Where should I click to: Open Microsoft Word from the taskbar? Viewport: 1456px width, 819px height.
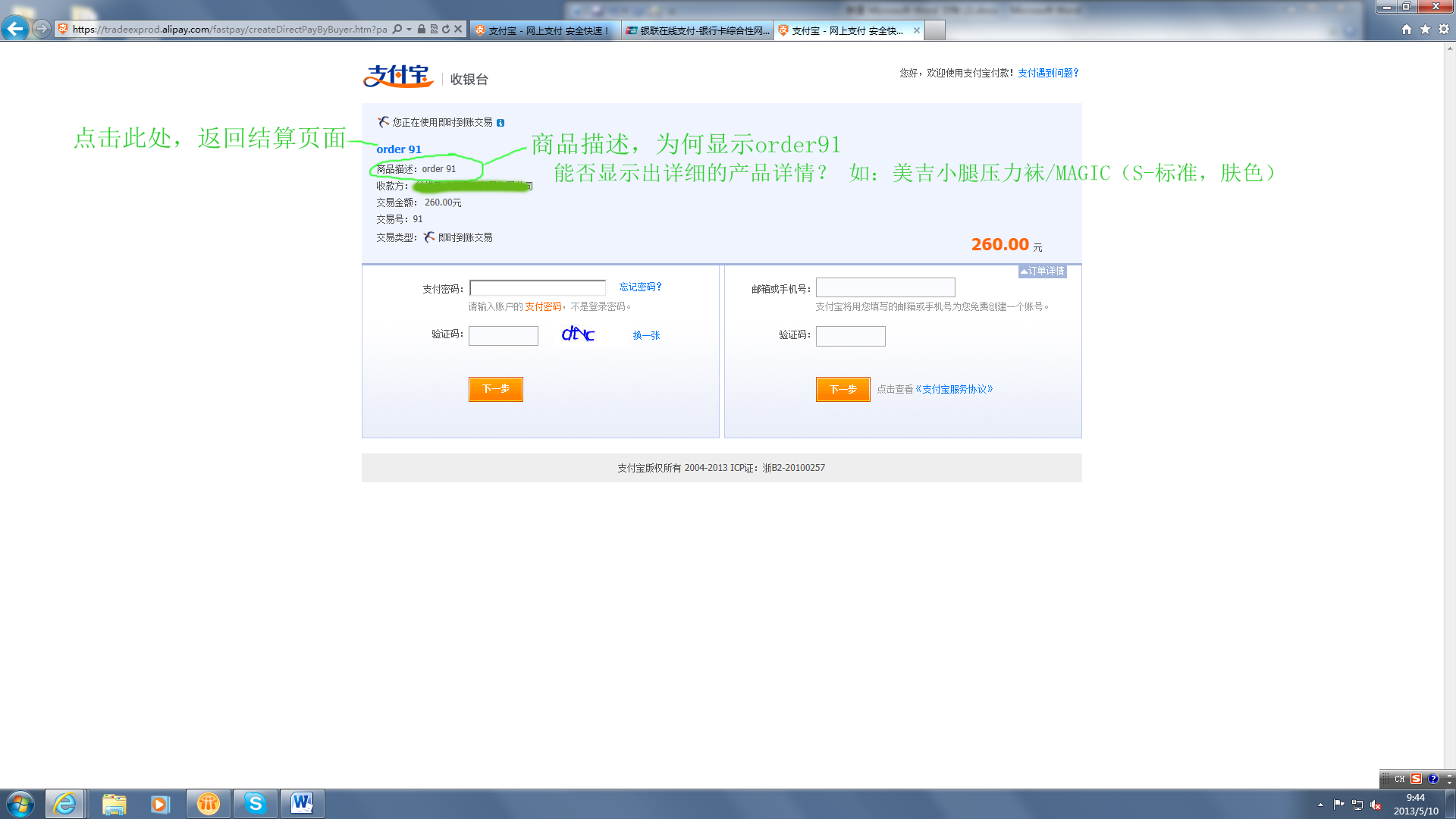pyautogui.click(x=303, y=804)
